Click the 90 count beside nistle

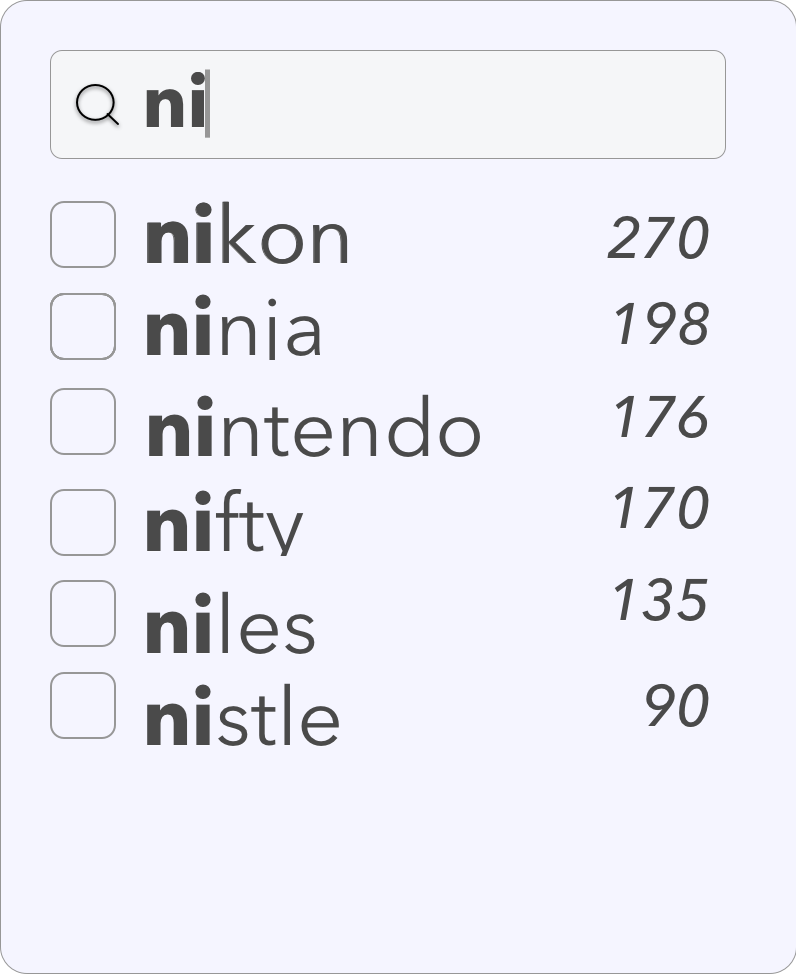[x=676, y=706]
